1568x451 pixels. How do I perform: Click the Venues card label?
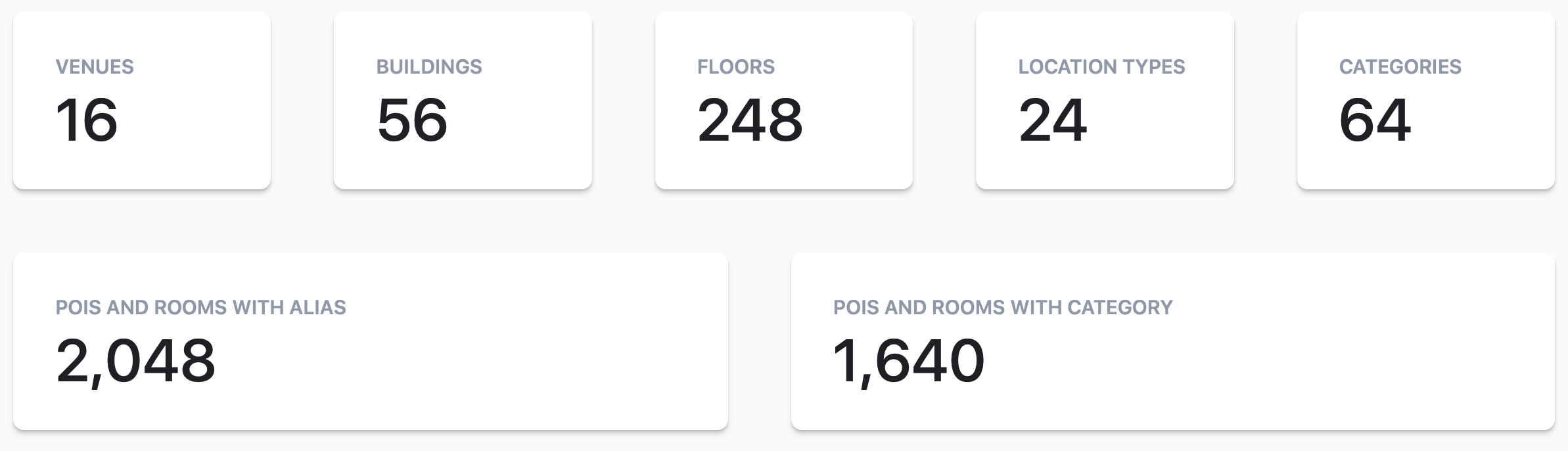point(95,66)
